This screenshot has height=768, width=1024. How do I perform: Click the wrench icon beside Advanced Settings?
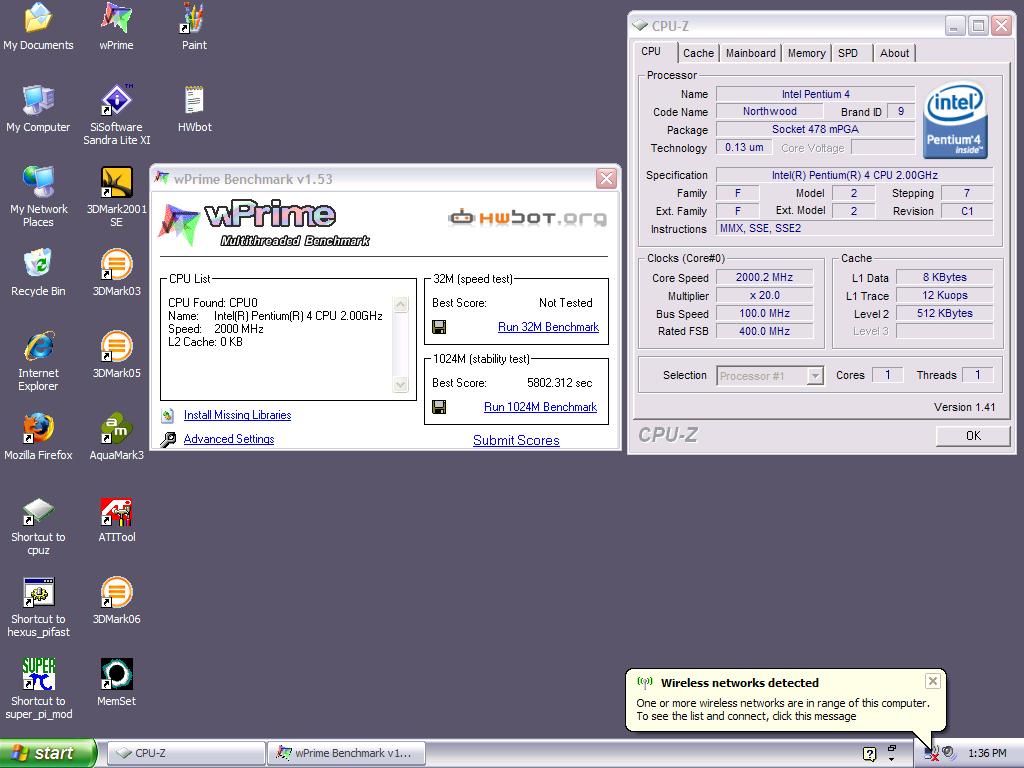168,440
